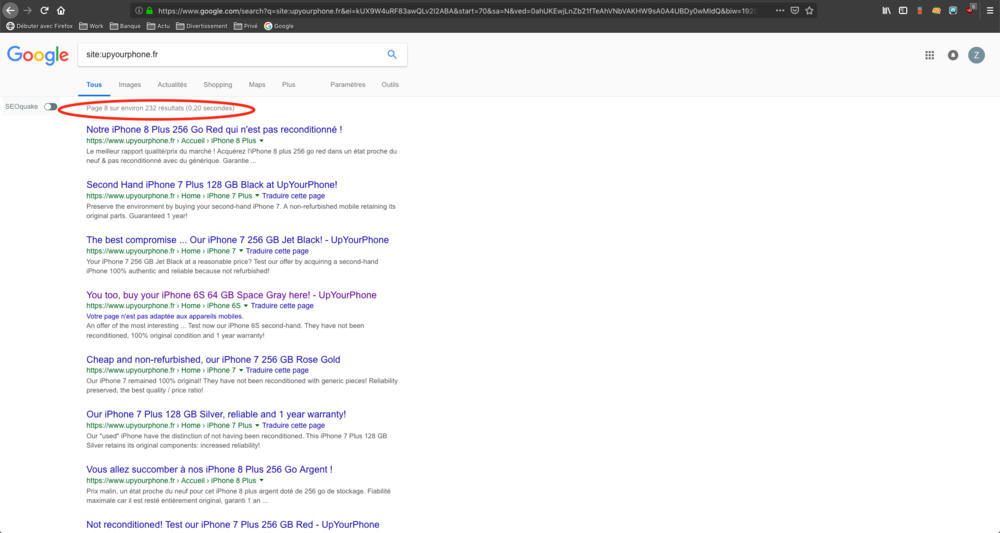
Task: Bookmark this page with the star icon
Action: point(809,11)
